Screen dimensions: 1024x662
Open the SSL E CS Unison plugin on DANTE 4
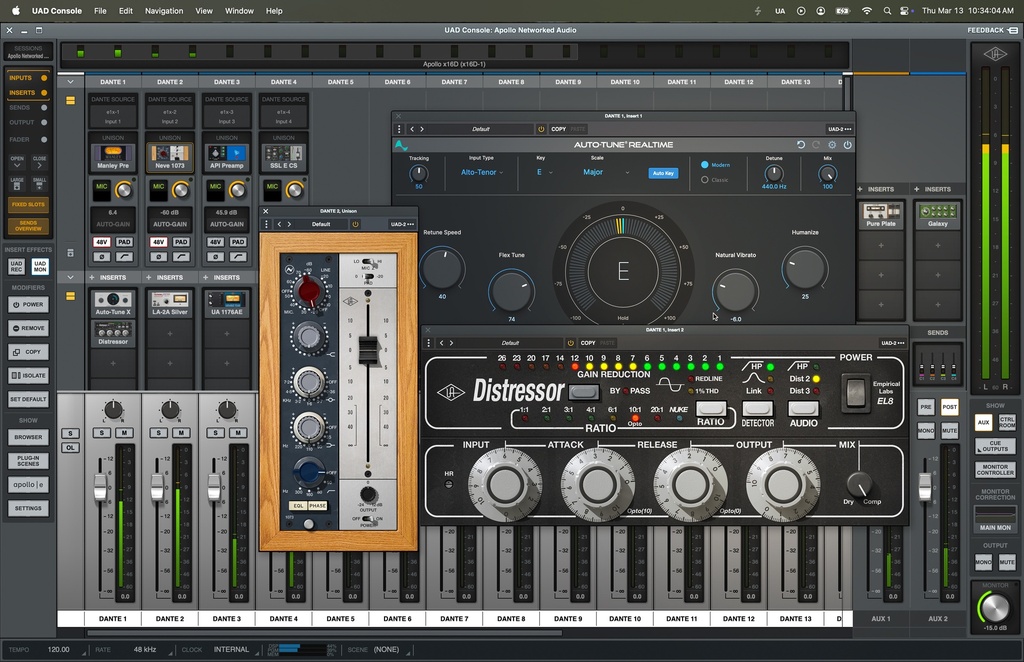[x=283, y=157]
